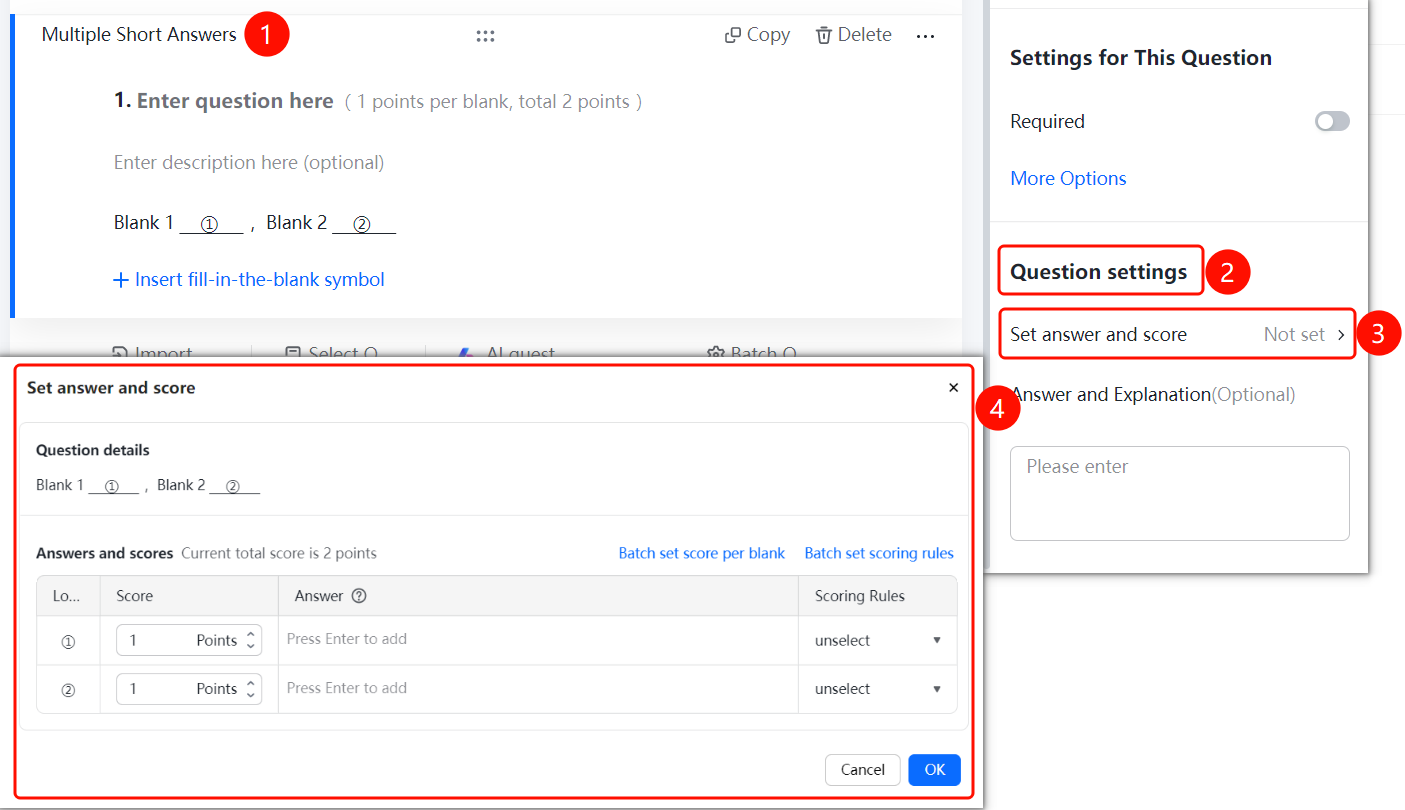Click the 'Settings for This Question' heading
The width and height of the screenshot is (1405, 810).
1141,58
